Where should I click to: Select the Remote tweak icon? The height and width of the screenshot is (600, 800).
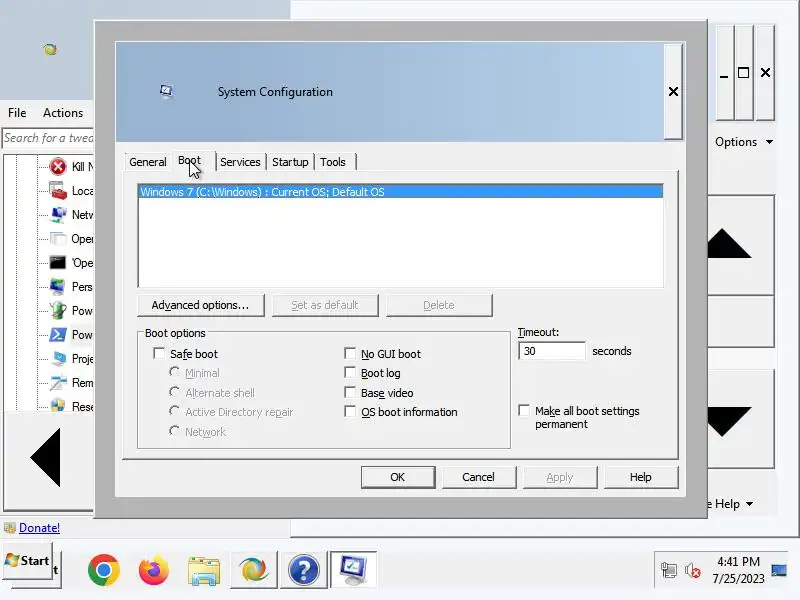58,382
